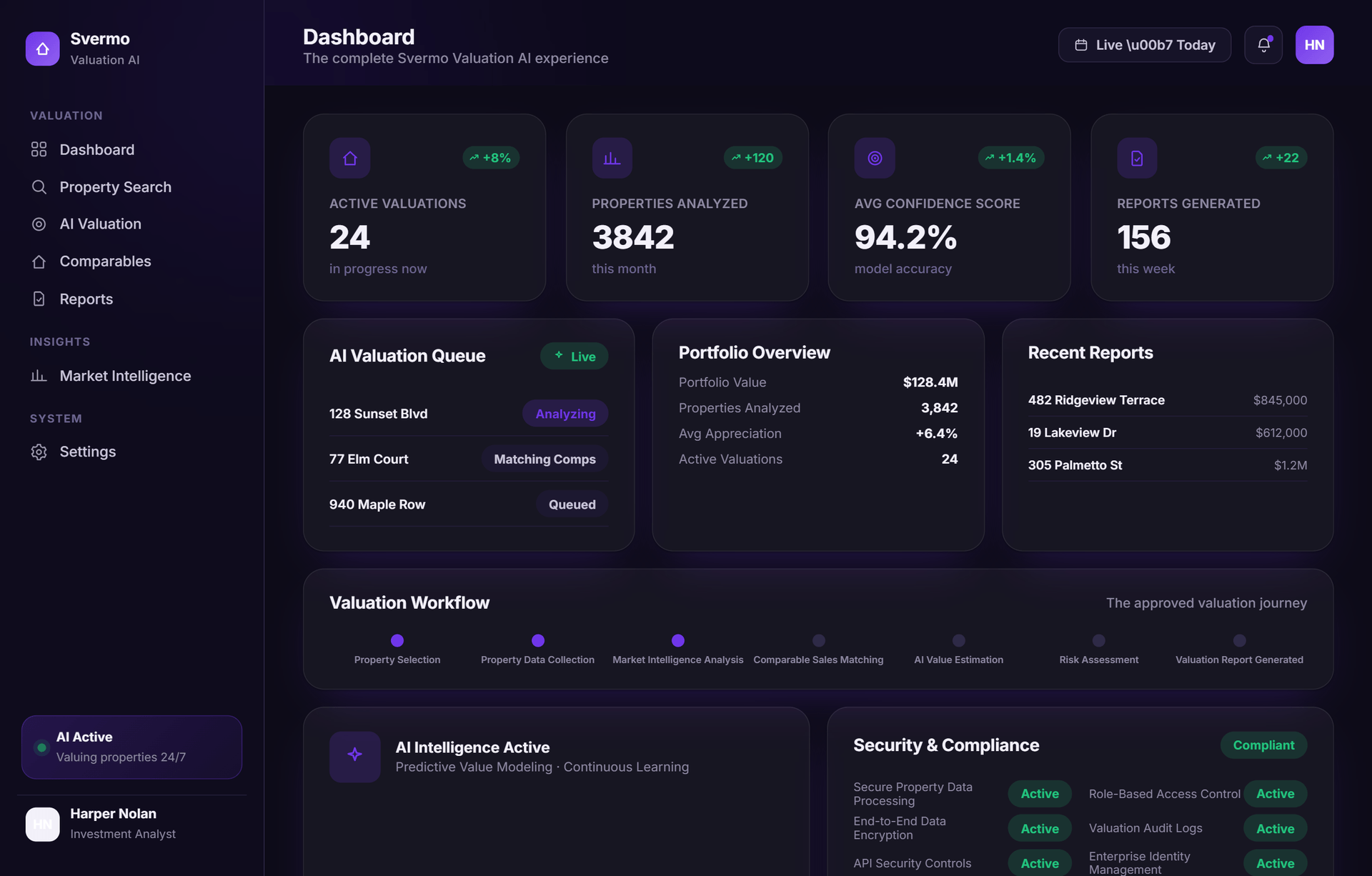Select the Risk Assessment workflow dot
This screenshot has height=876, width=1372.
coord(1098,640)
